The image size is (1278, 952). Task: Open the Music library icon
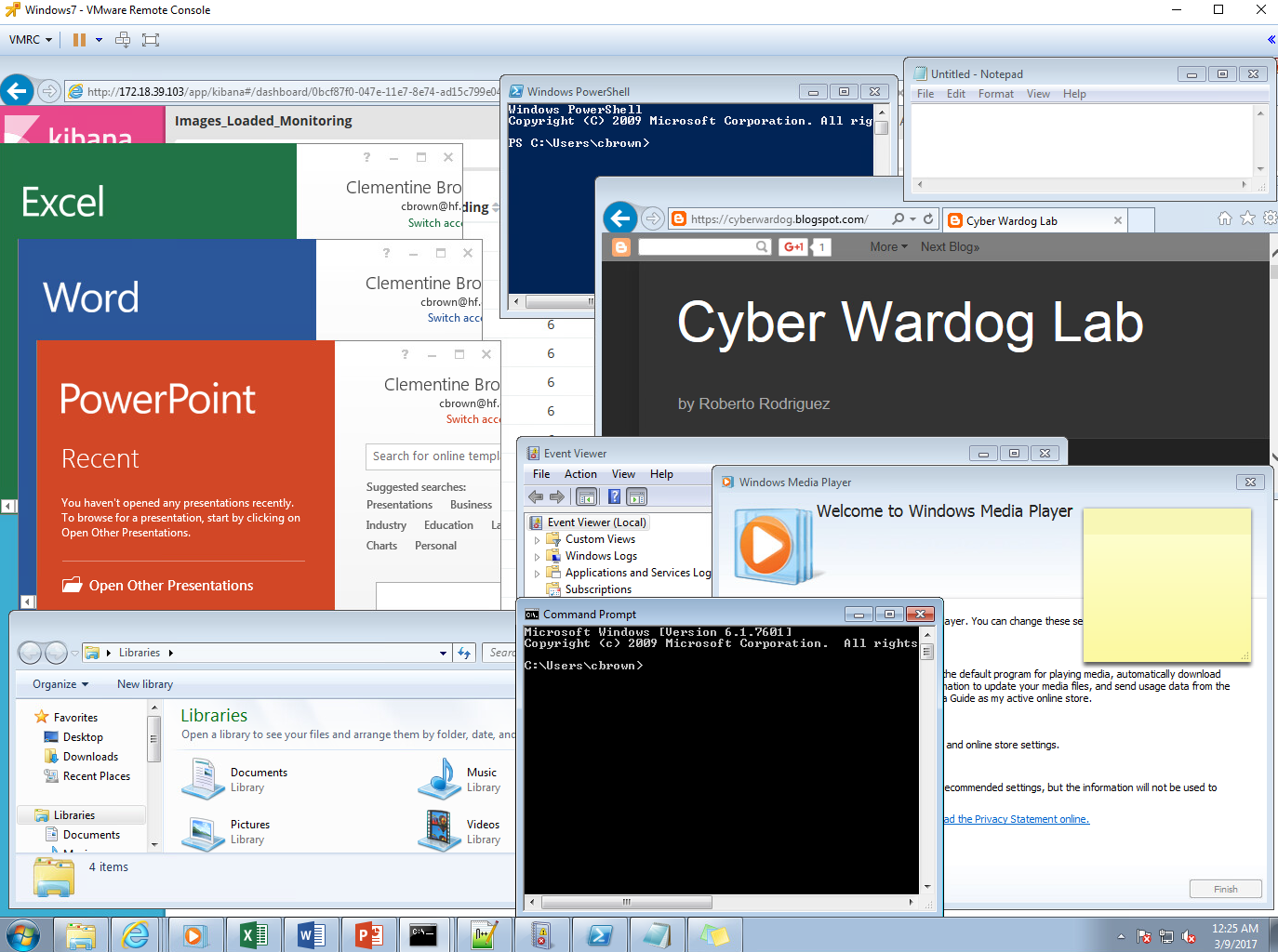tap(440, 779)
